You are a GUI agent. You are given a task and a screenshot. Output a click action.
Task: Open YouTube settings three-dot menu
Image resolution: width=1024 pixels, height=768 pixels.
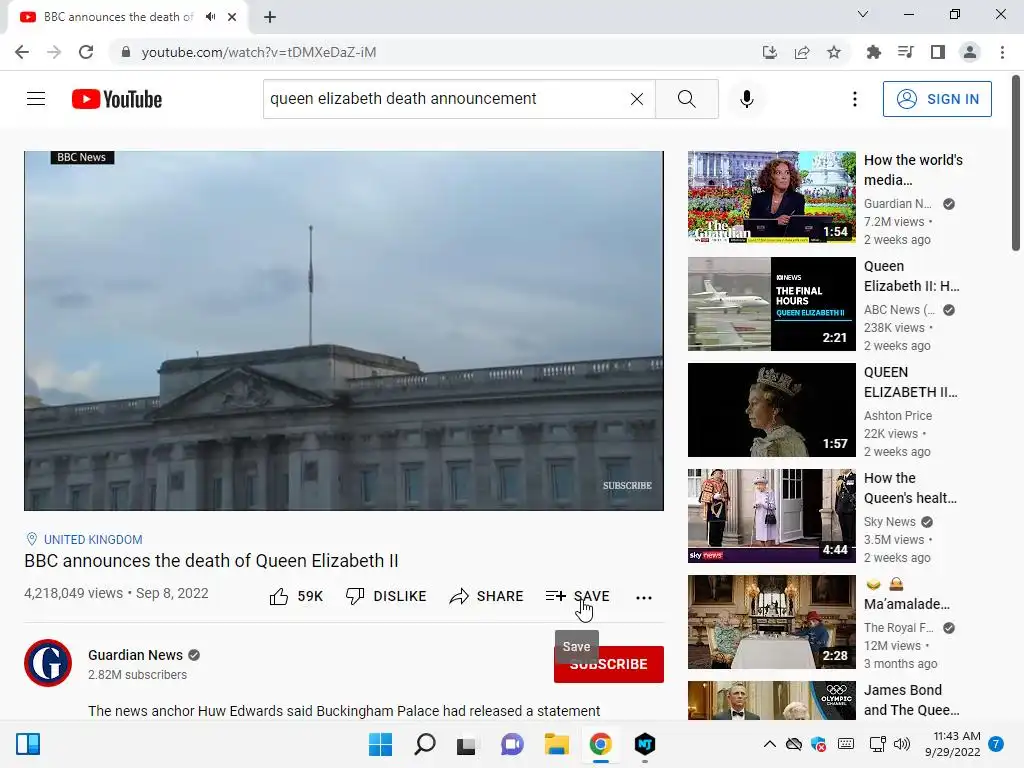click(854, 99)
